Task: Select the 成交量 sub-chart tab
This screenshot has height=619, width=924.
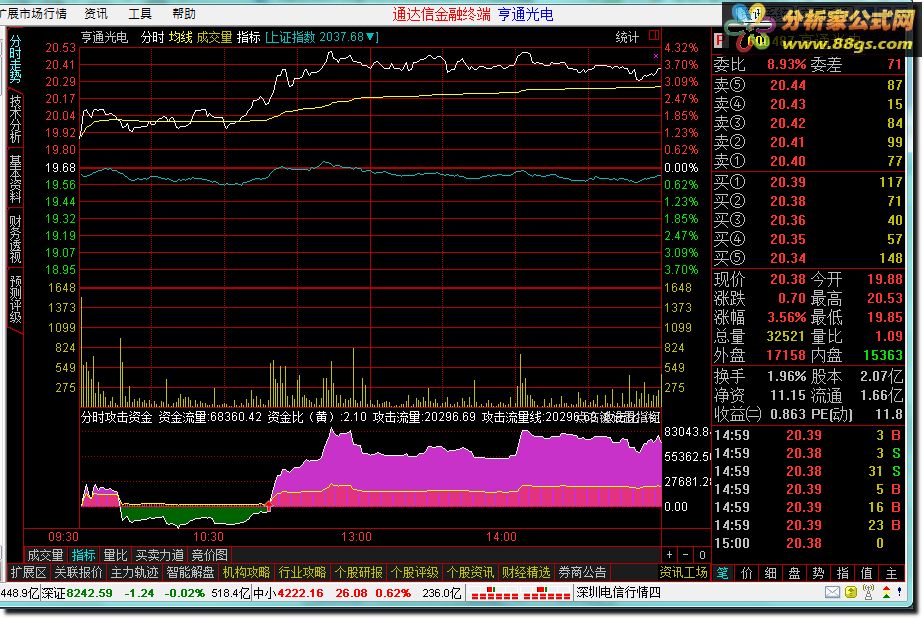Action: coord(45,555)
